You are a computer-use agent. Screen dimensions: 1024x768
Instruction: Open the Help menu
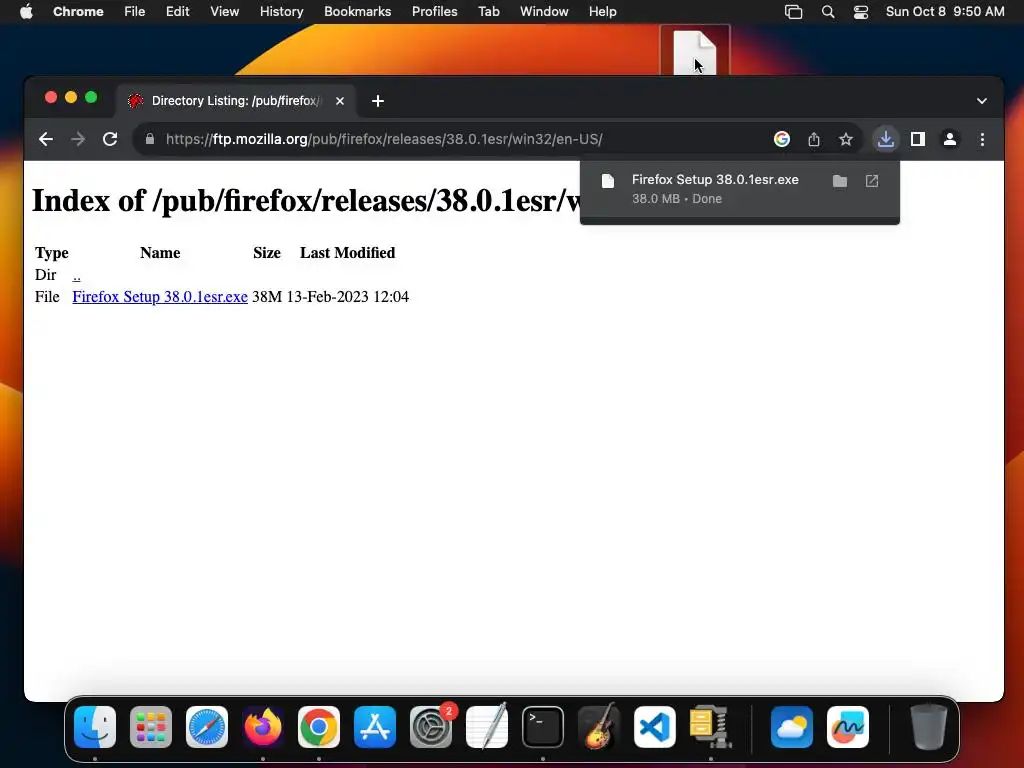tap(602, 12)
